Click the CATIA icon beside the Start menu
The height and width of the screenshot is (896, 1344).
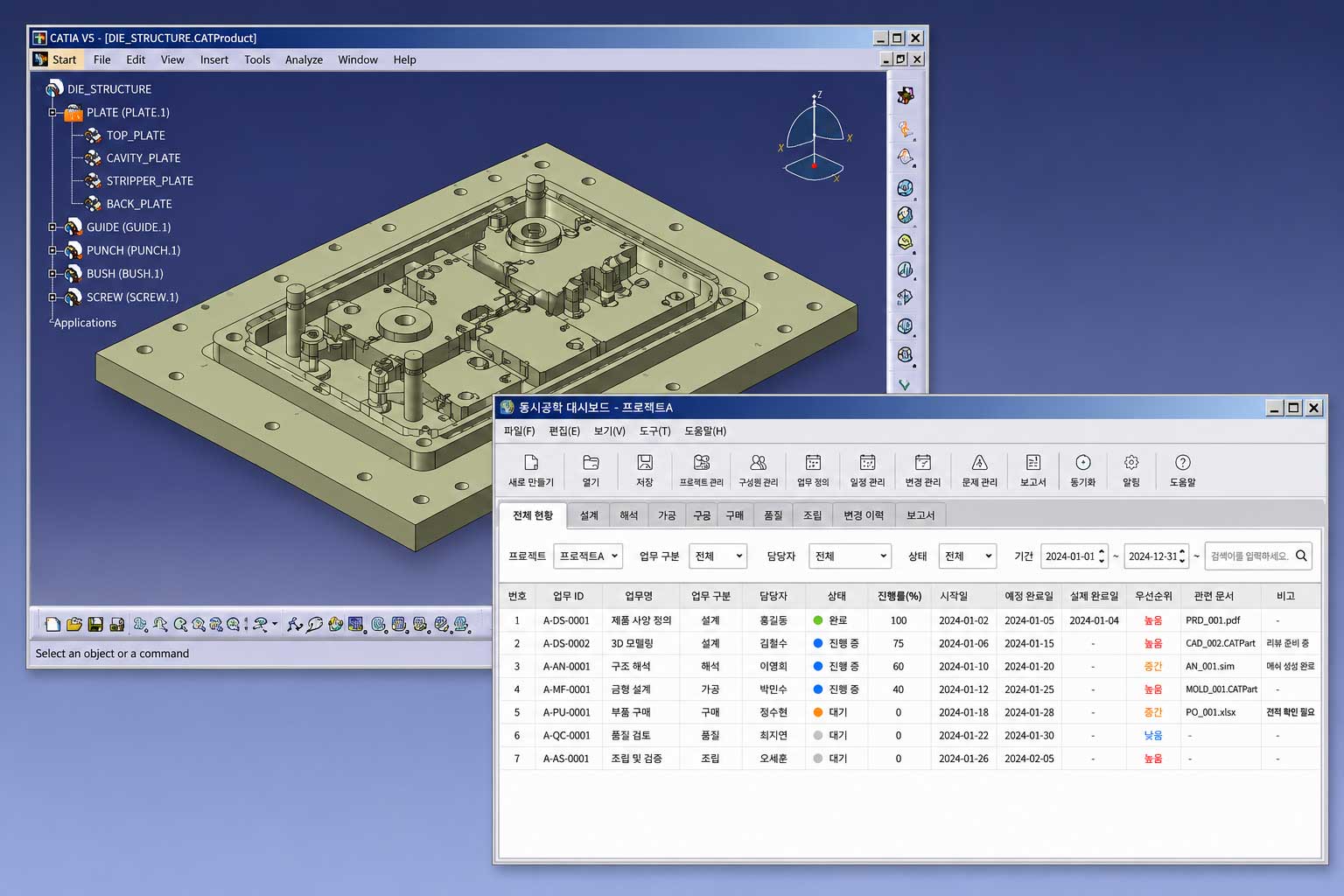(40, 59)
